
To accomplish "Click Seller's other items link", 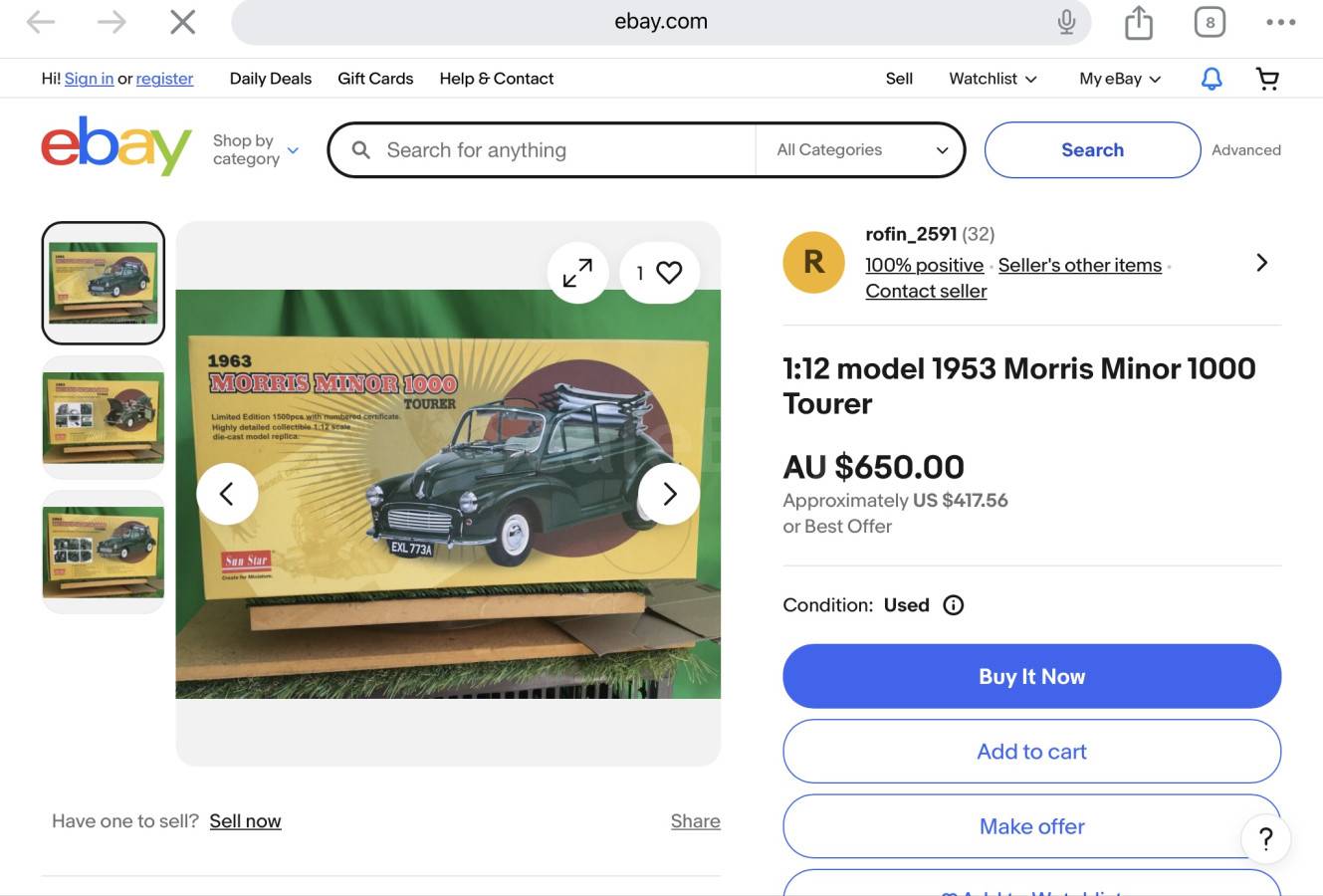I will pyautogui.click(x=1079, y=265).
